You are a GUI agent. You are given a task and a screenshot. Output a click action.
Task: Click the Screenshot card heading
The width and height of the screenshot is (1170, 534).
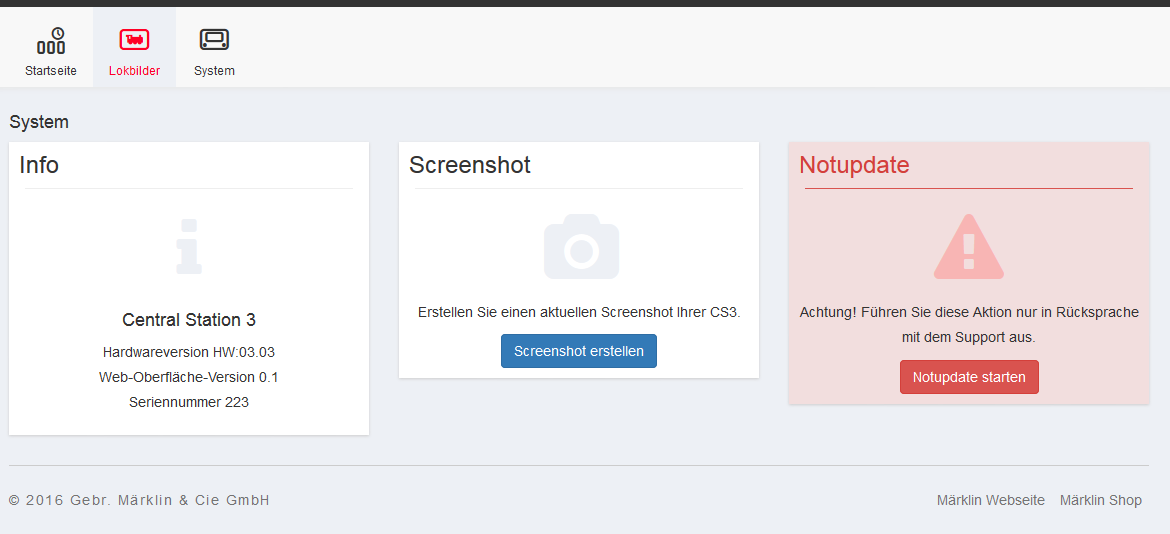[x=470, y=165]
